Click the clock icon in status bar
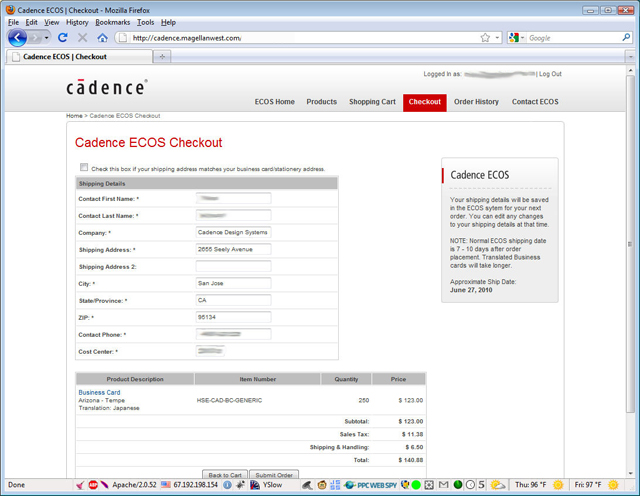640x496 pixels. tap(470, 485)
